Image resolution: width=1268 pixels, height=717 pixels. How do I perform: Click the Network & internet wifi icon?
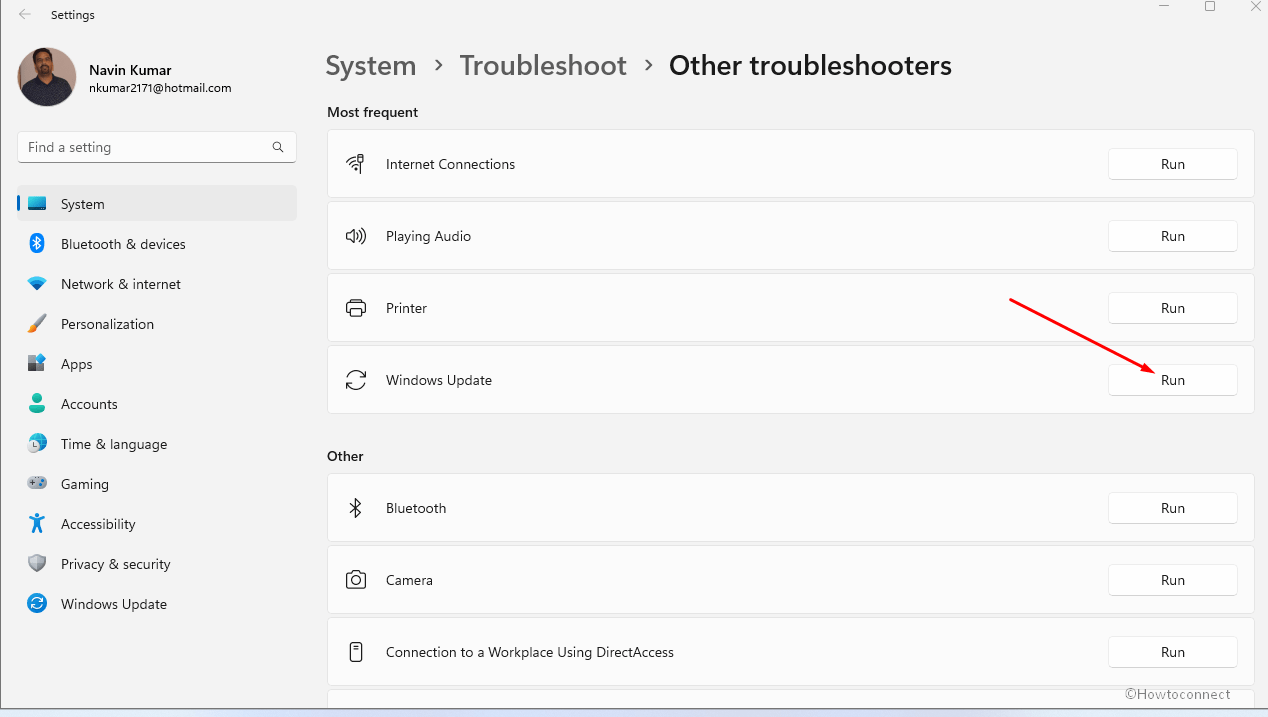click(37, 284)
